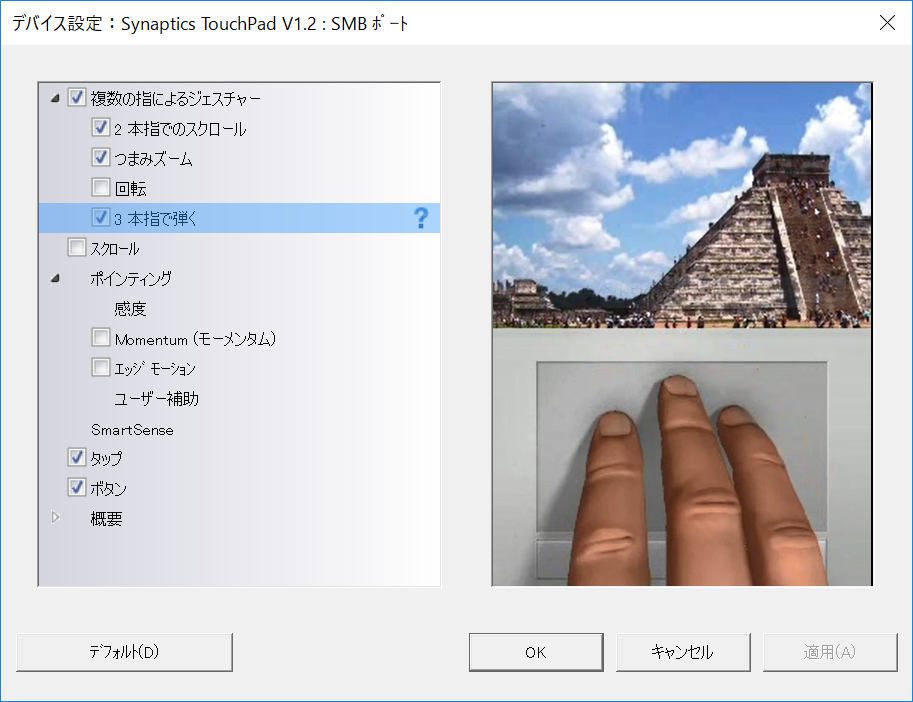This screenshot has height=702, width=913.
Task: Select the 感度 tree item
Action: click(131, 308)
